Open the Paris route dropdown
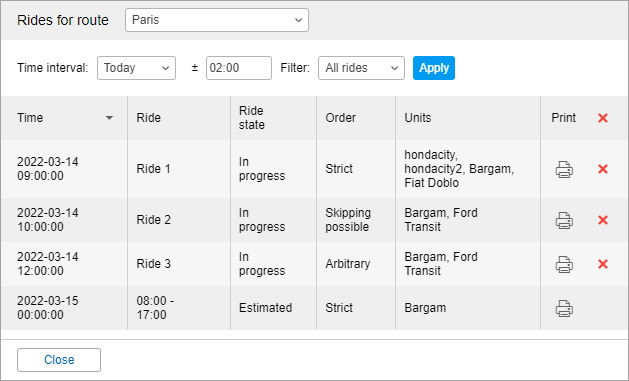This screenshot has height=381, width=629. click(217, 20)
